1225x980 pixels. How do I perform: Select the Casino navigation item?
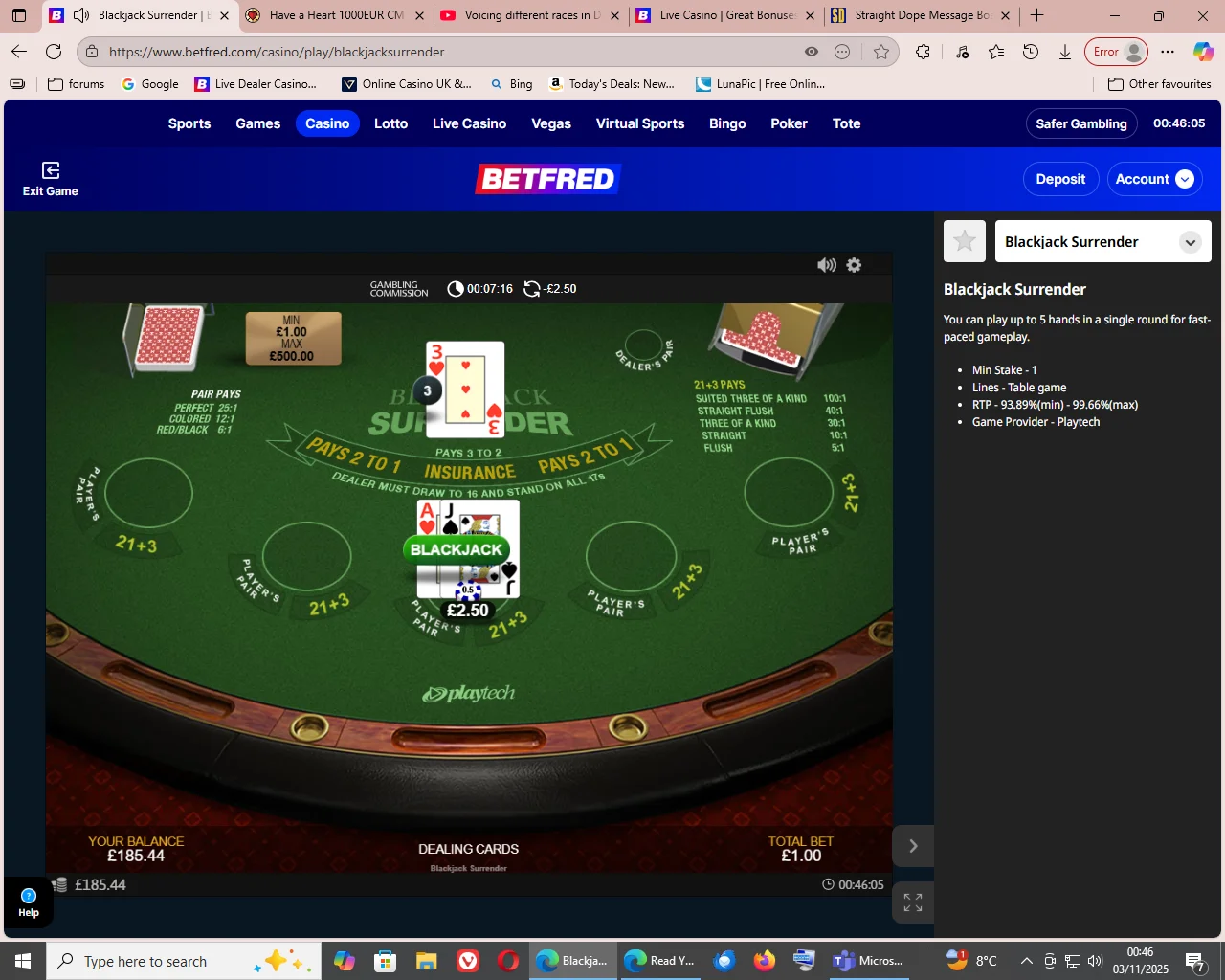327,123
